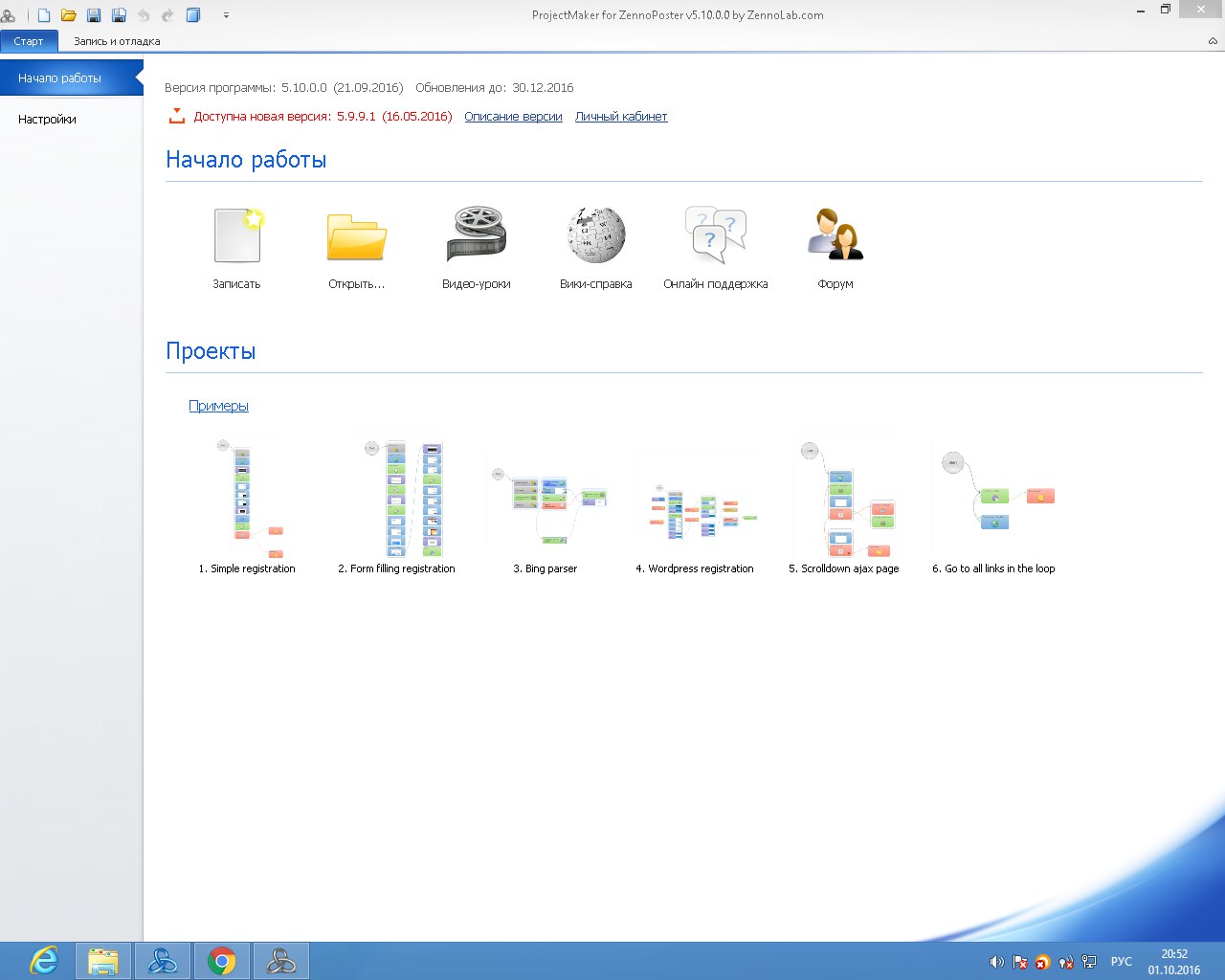Click the blue book icon in toolbar
This screenshot has height=980, width=1225.
pyautogui.click(x=193, y=15)
